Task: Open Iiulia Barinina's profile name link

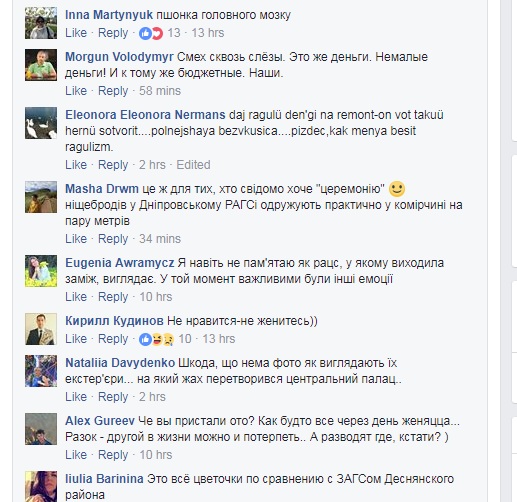Action: 104,479
